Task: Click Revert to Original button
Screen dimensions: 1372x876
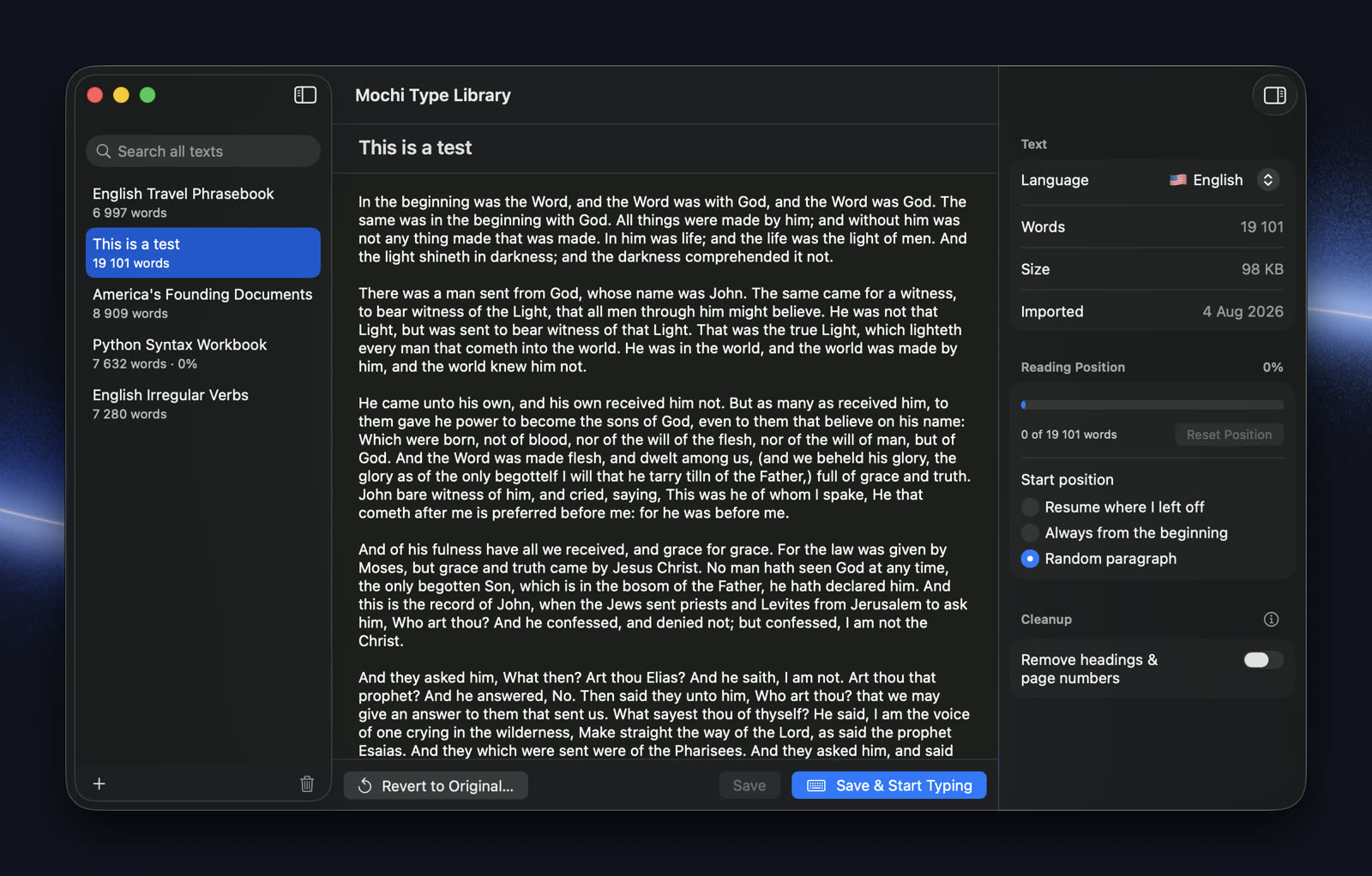Action: (436, 785)
